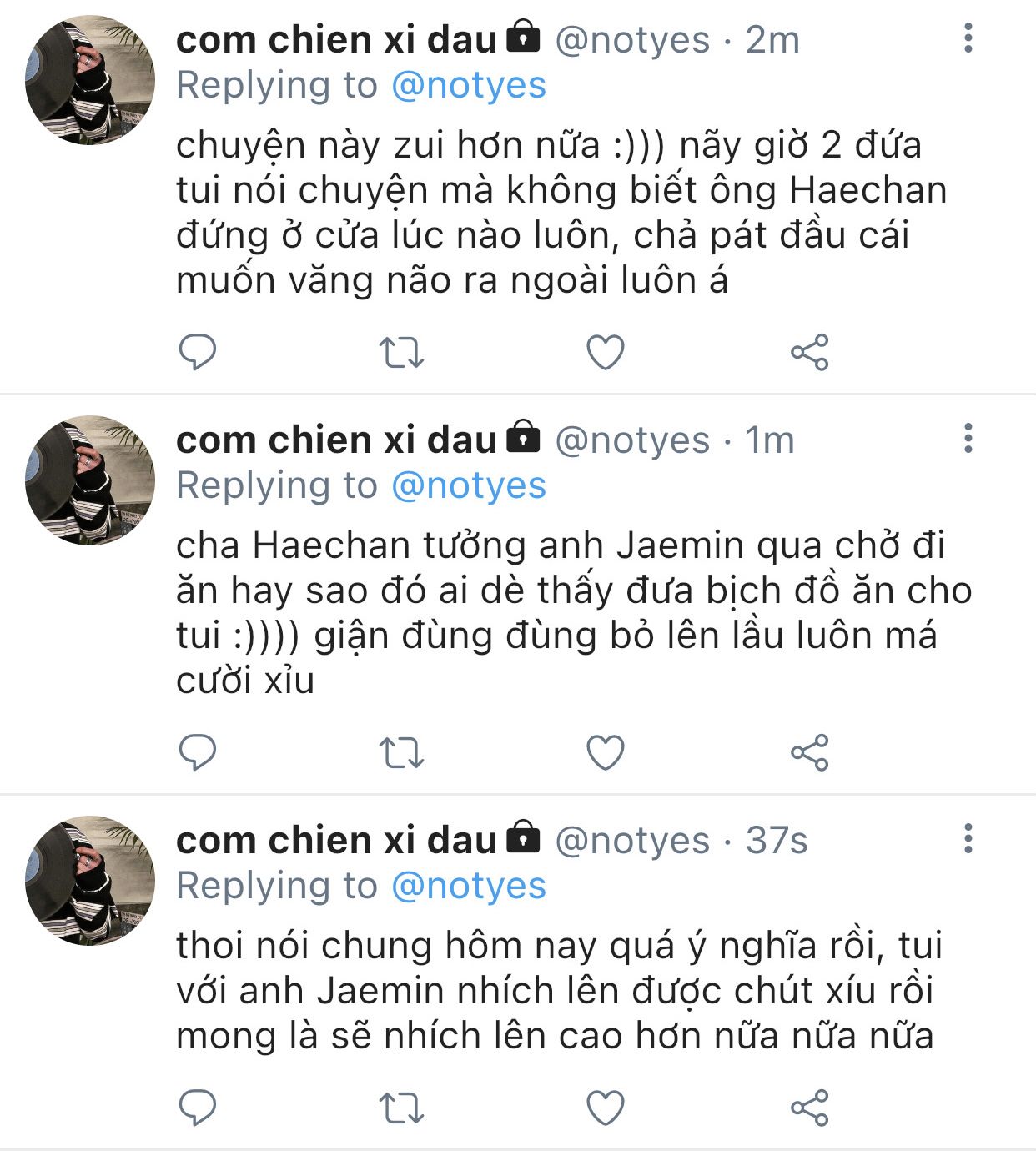Retweet the tweet posted 37s ago
Image resolution: width=1036 pixels, height=1151 pixels.
tap(402, 1108)
